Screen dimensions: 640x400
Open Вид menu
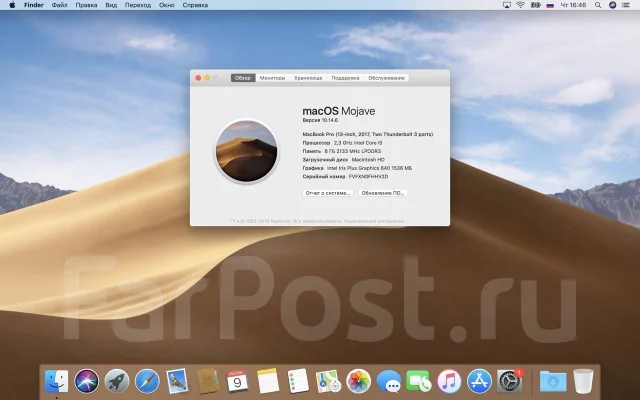coord(111,5)
